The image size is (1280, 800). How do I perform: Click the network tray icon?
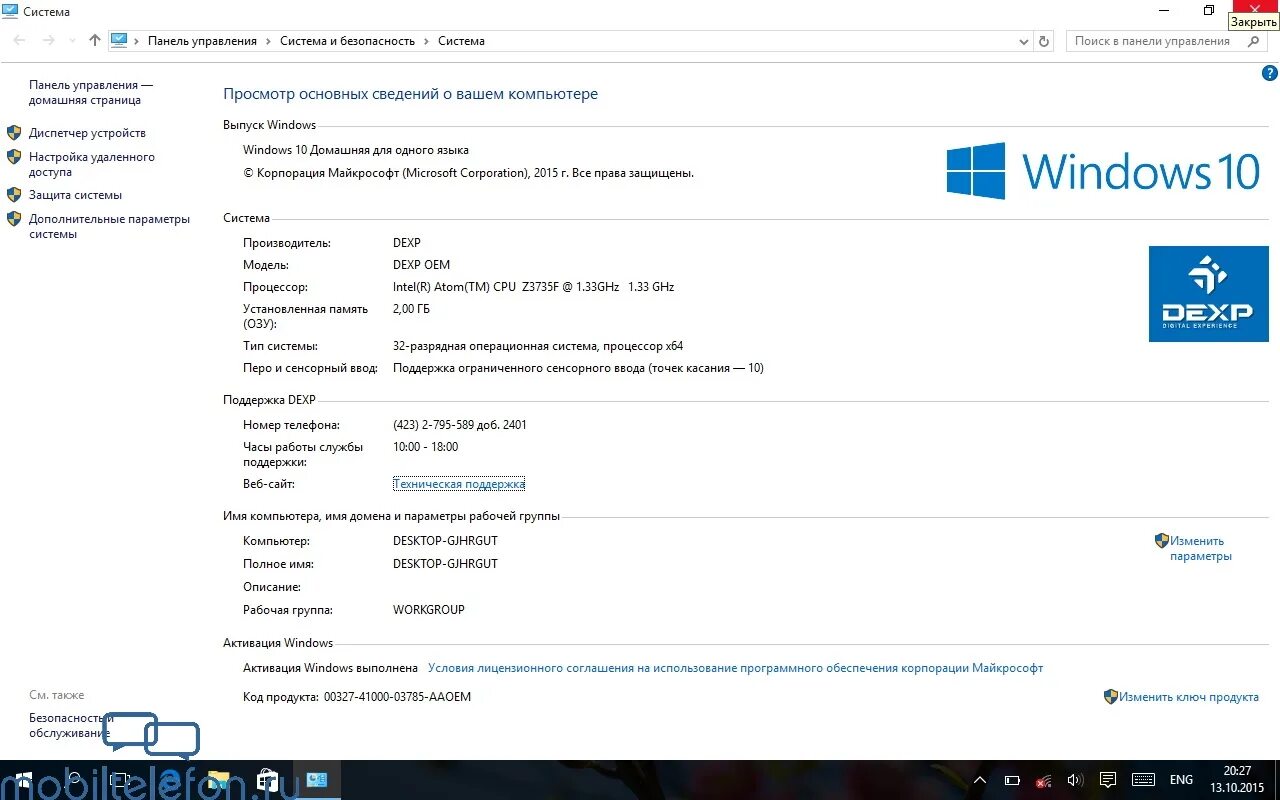(1044, 780)
